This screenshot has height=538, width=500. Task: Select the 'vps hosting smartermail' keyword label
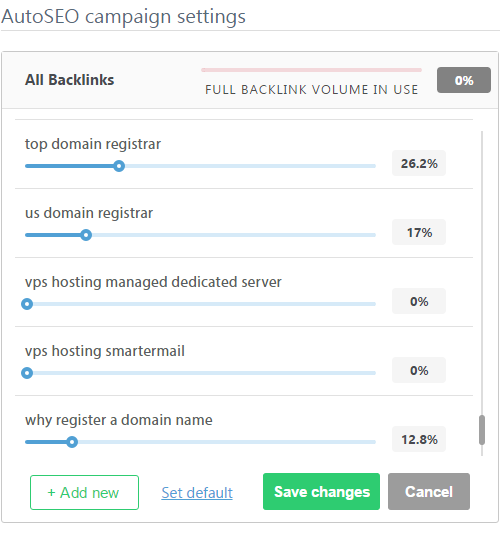(x=105, y=352)
